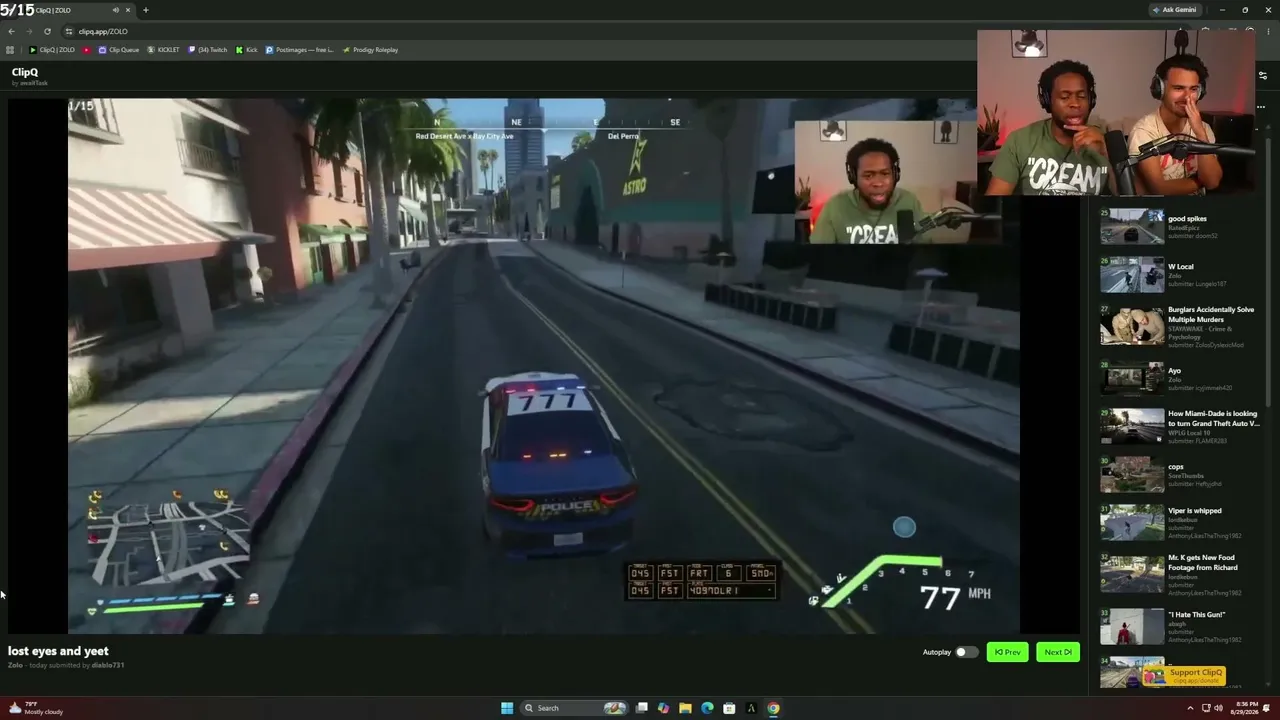
Task: Click the site info icon in address bar
Action: point(69,31)
